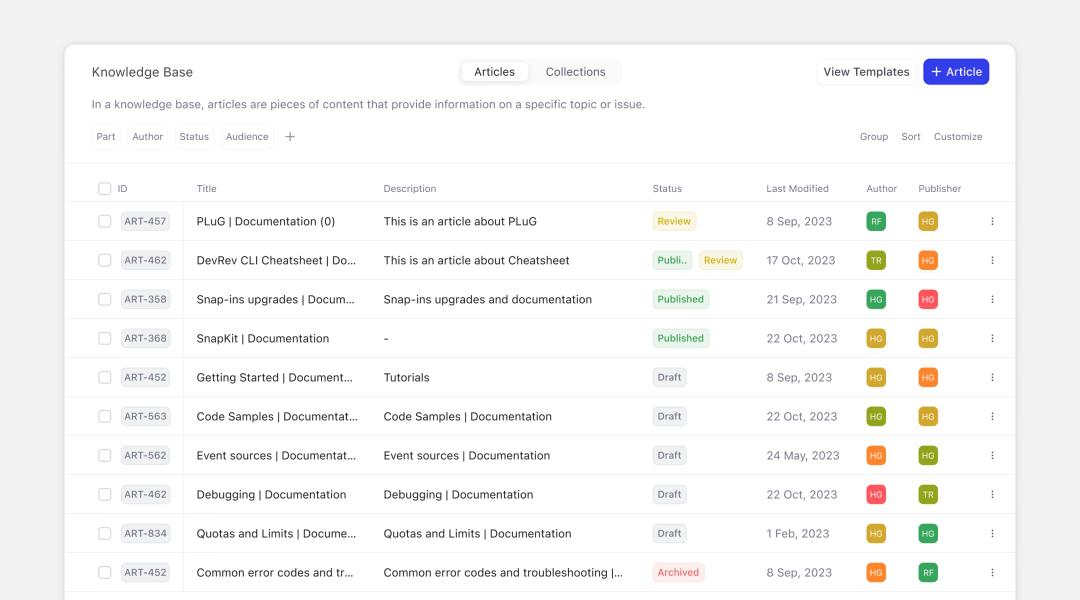This screenshot has height=600, width=1080.
Task: Expand the Author filter
Action: coord(147,137)
